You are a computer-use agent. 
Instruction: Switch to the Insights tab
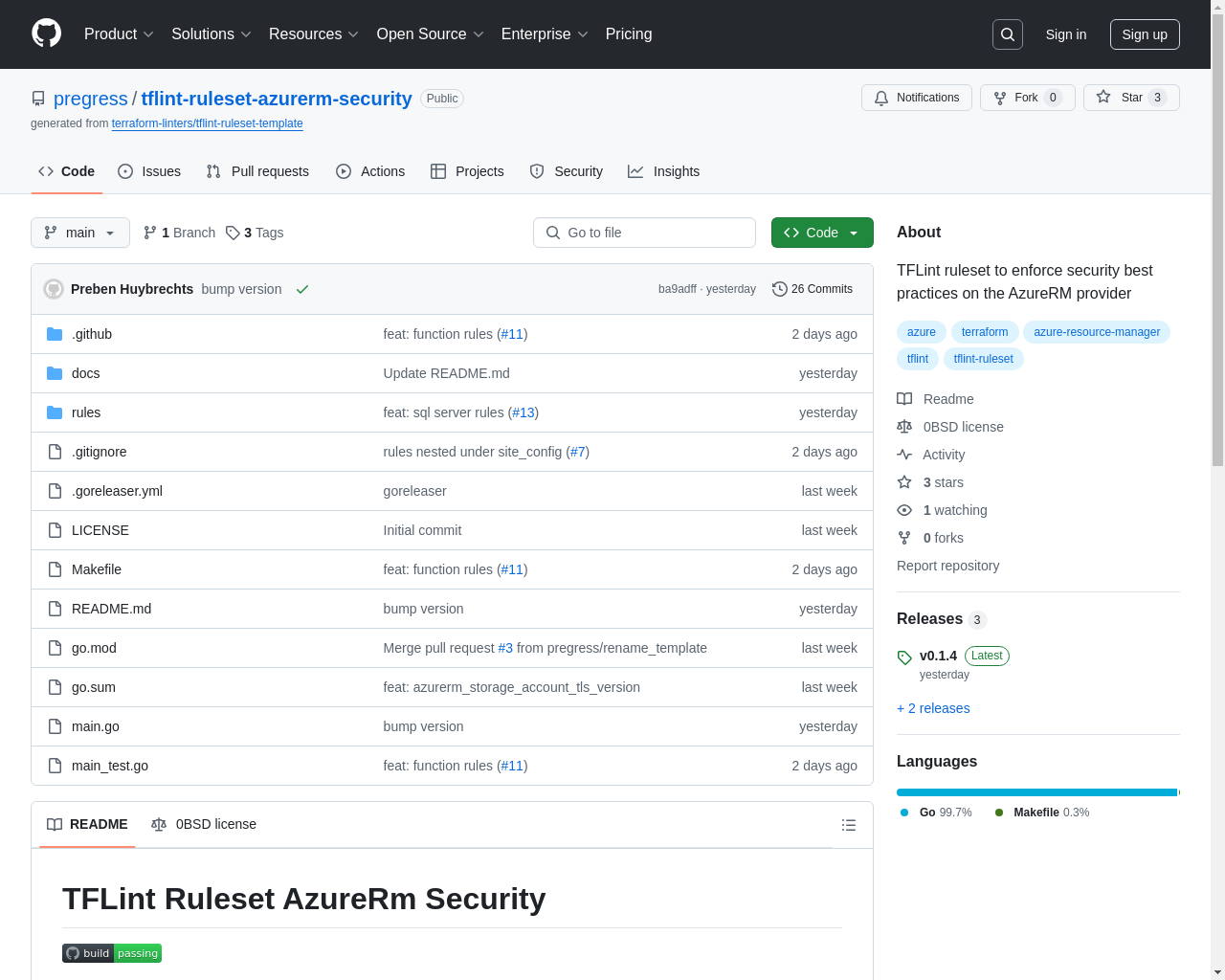664,171
